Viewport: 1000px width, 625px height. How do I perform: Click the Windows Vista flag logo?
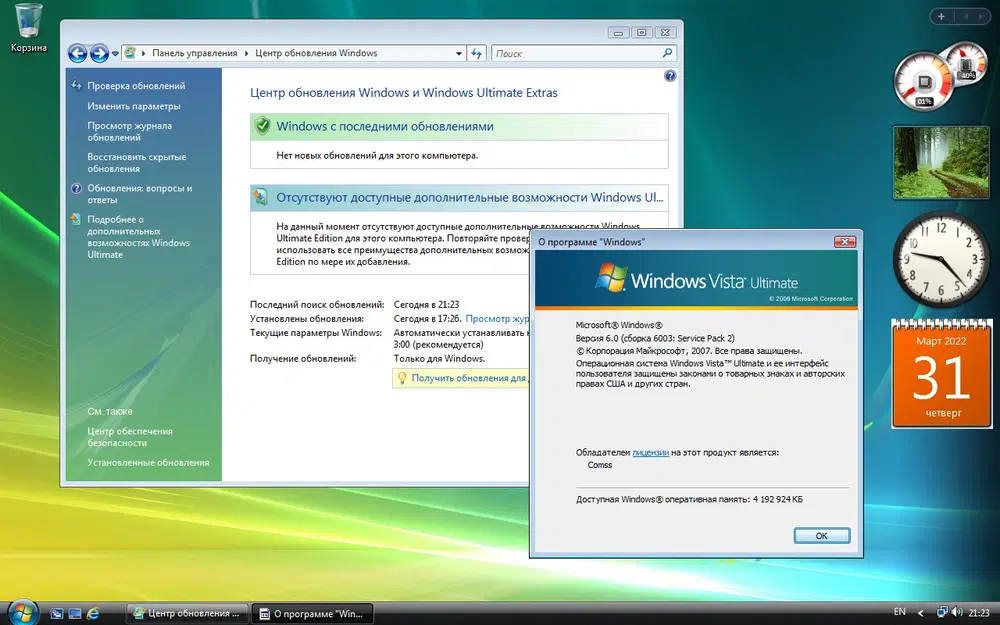click(x=611, y=277)
